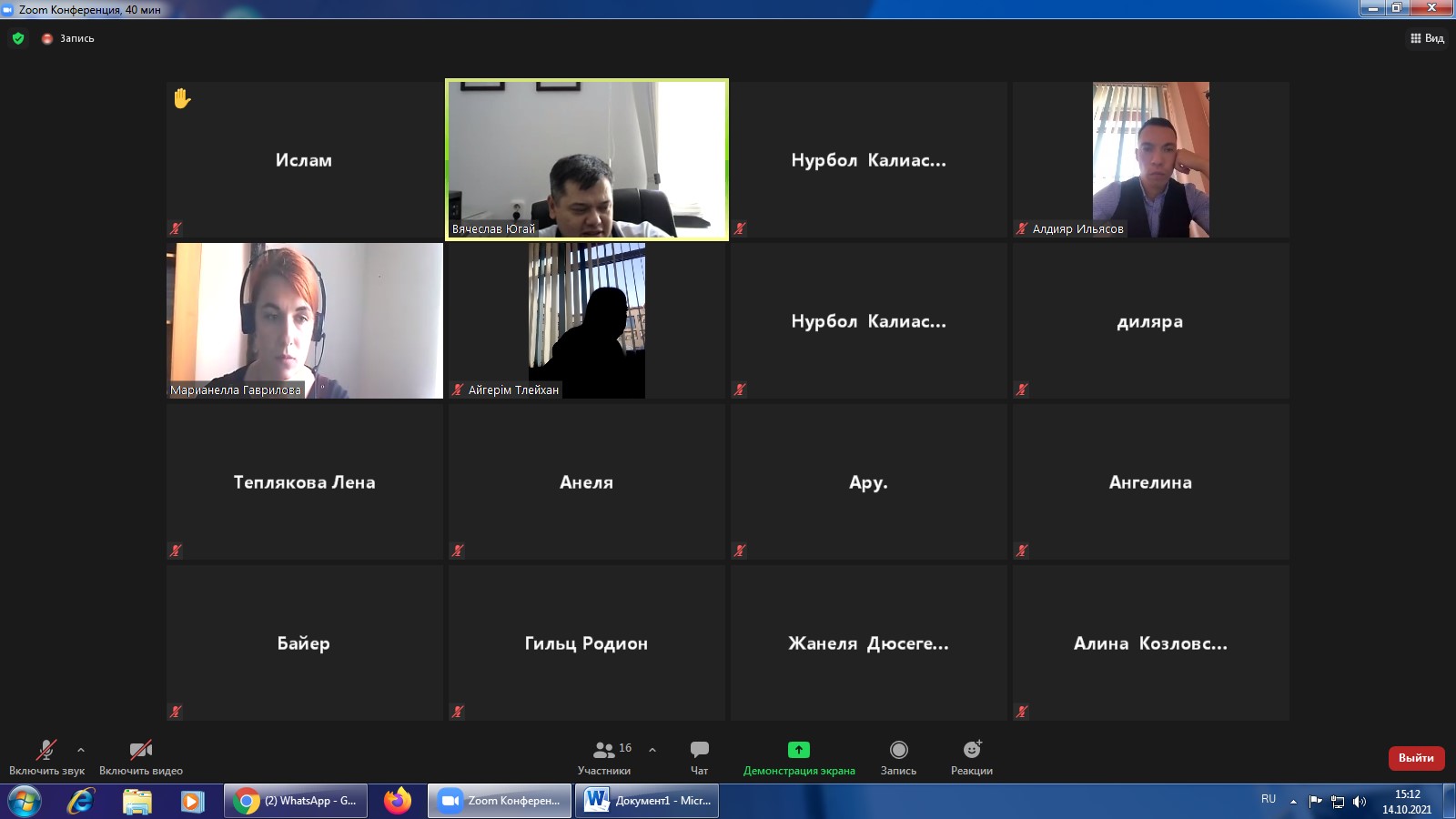Click muted mic icon on Ангелина tile
Viewport: 1456px width, 819px height.
pos(1022,551)
